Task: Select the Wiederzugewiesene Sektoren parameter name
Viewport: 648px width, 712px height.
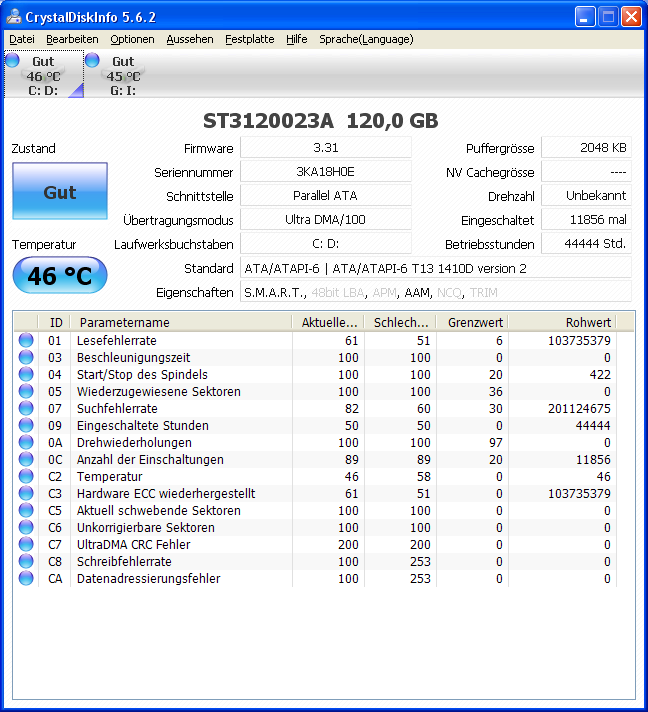Action: tap(158, 391)
